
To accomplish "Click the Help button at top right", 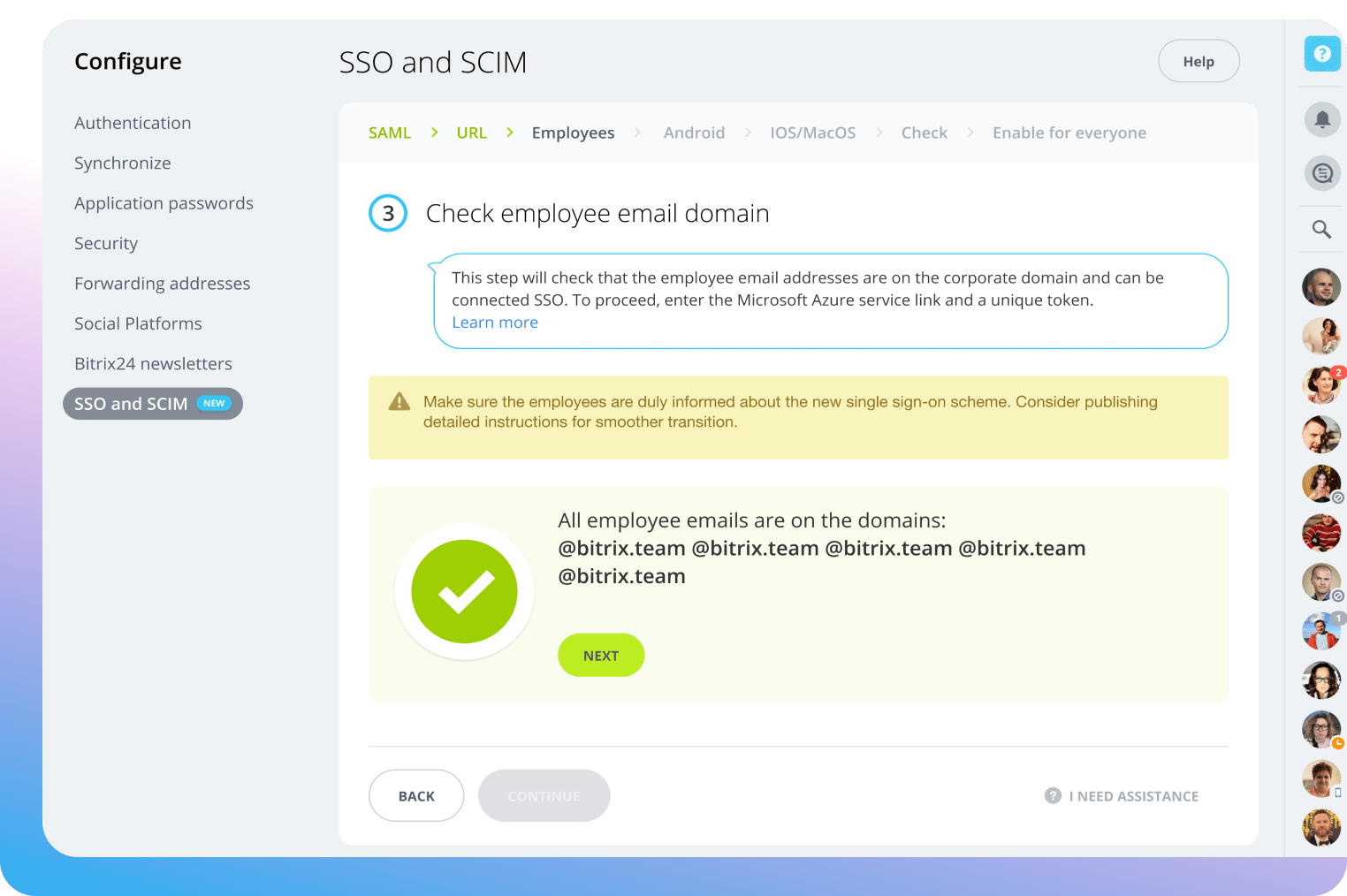I will (1199, 62).
